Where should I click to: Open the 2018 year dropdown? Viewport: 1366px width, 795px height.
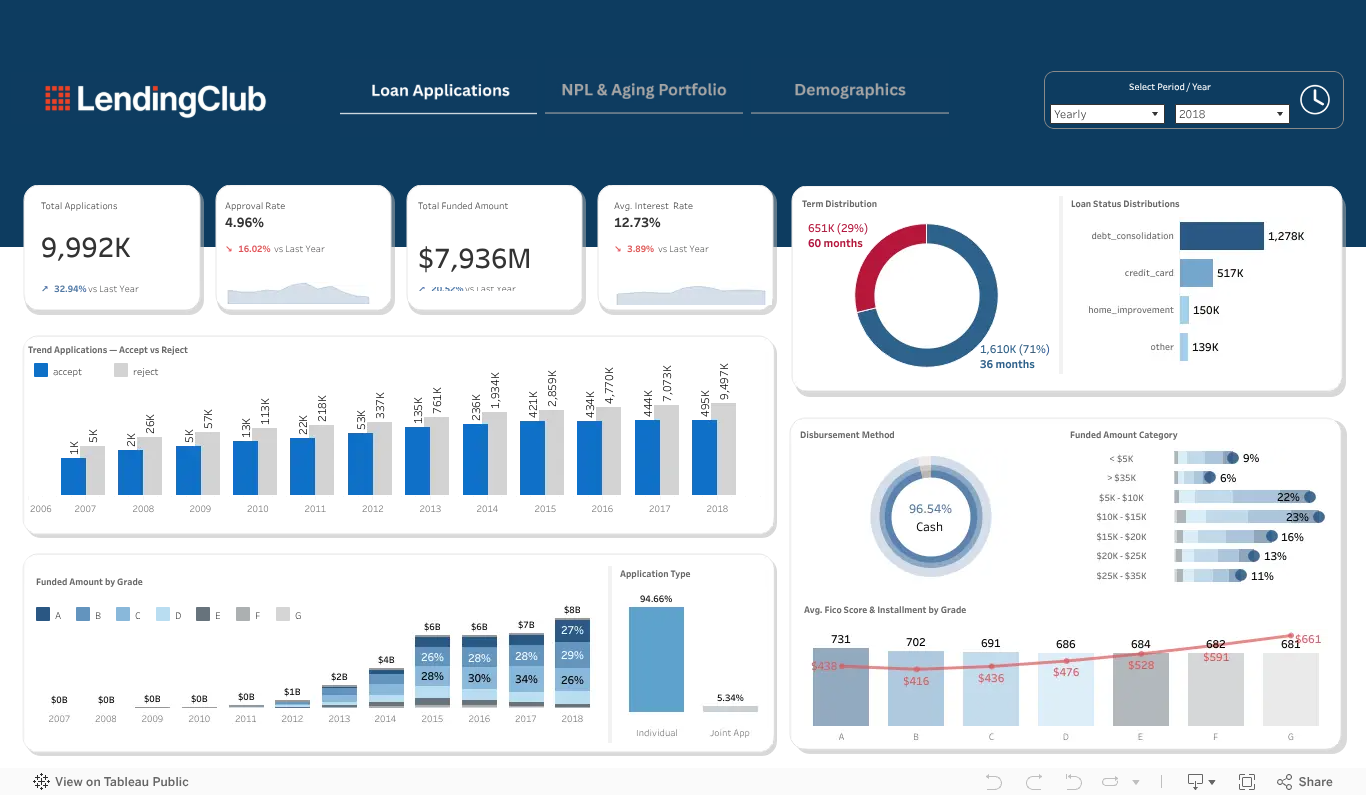[x=1232, y=114]
